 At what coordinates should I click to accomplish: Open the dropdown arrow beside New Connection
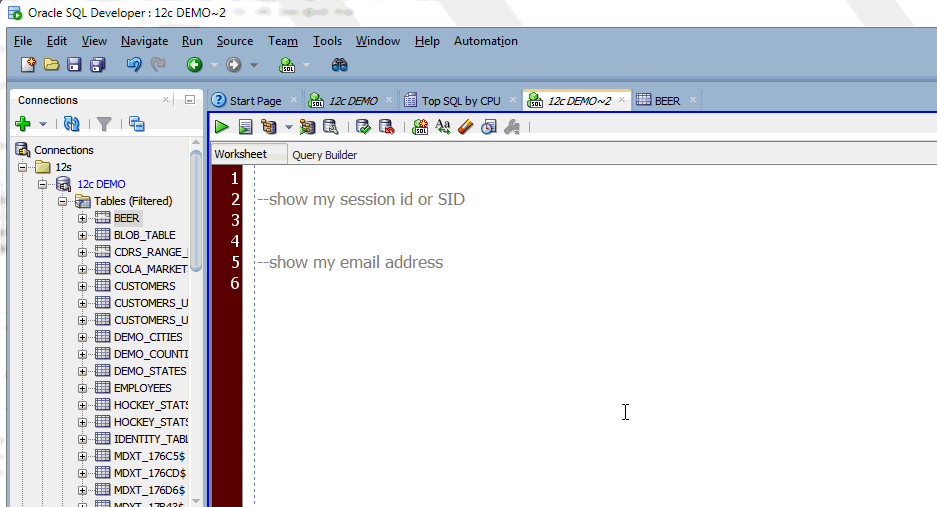(43, 124)
